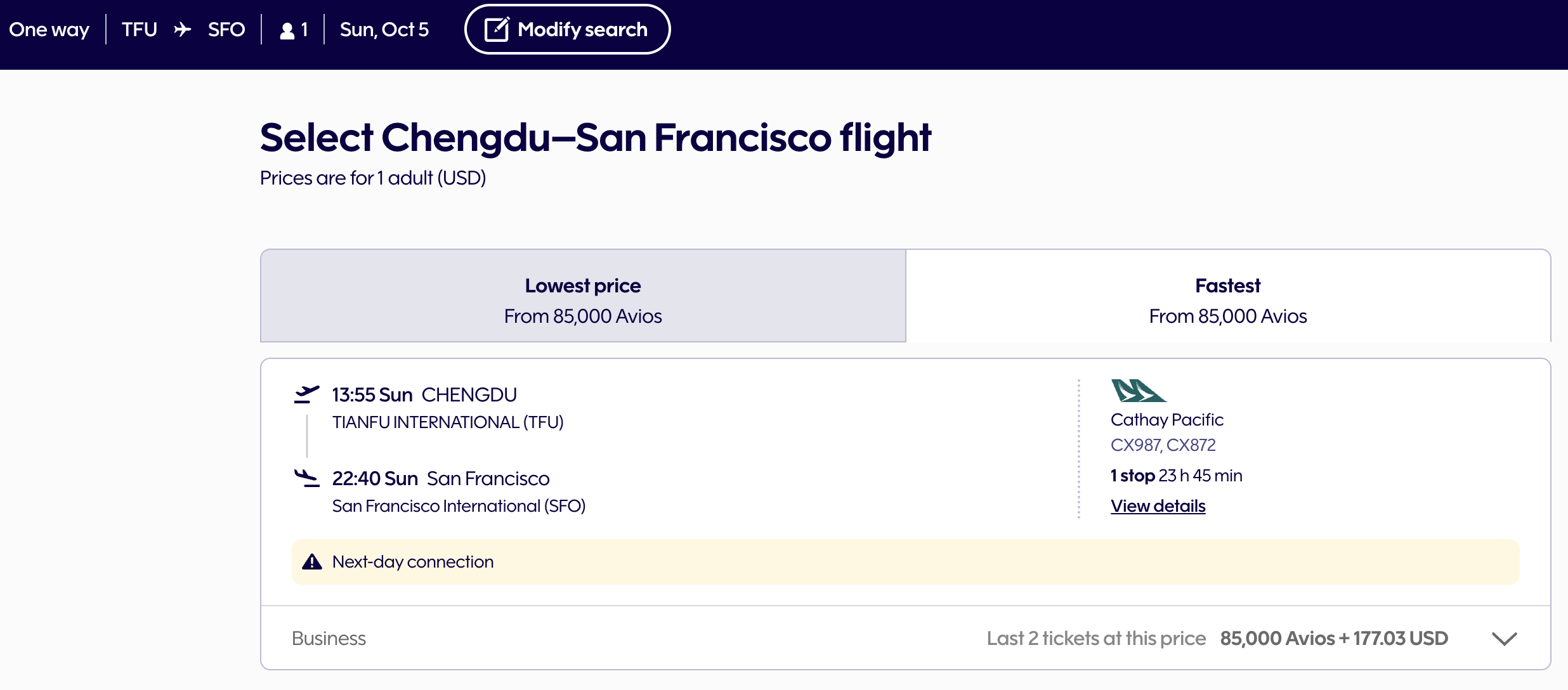Image resolution: width=1568 pixels, height=690 pixels.
Task: Select the Lowest price tab
Action: coord(582,296)
